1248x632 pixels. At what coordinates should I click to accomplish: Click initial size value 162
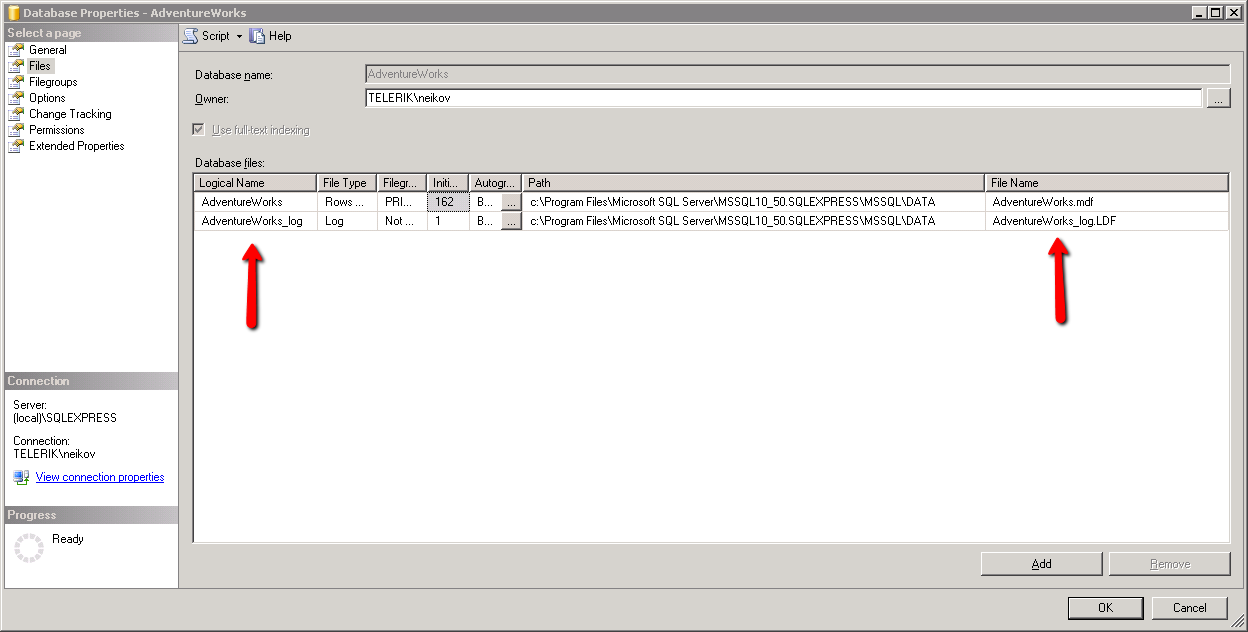(448, 202)
